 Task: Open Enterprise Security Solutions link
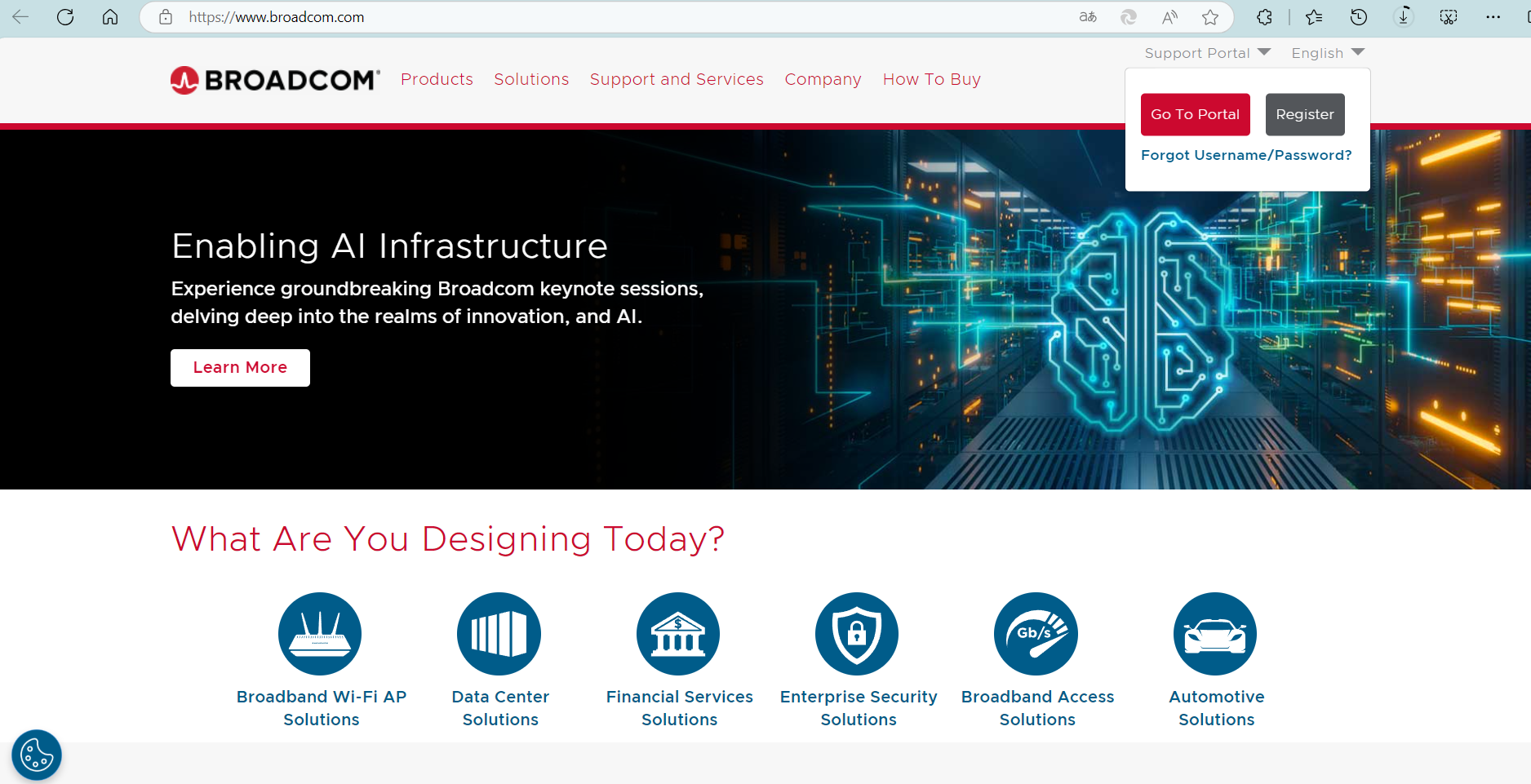click(859, 708)
